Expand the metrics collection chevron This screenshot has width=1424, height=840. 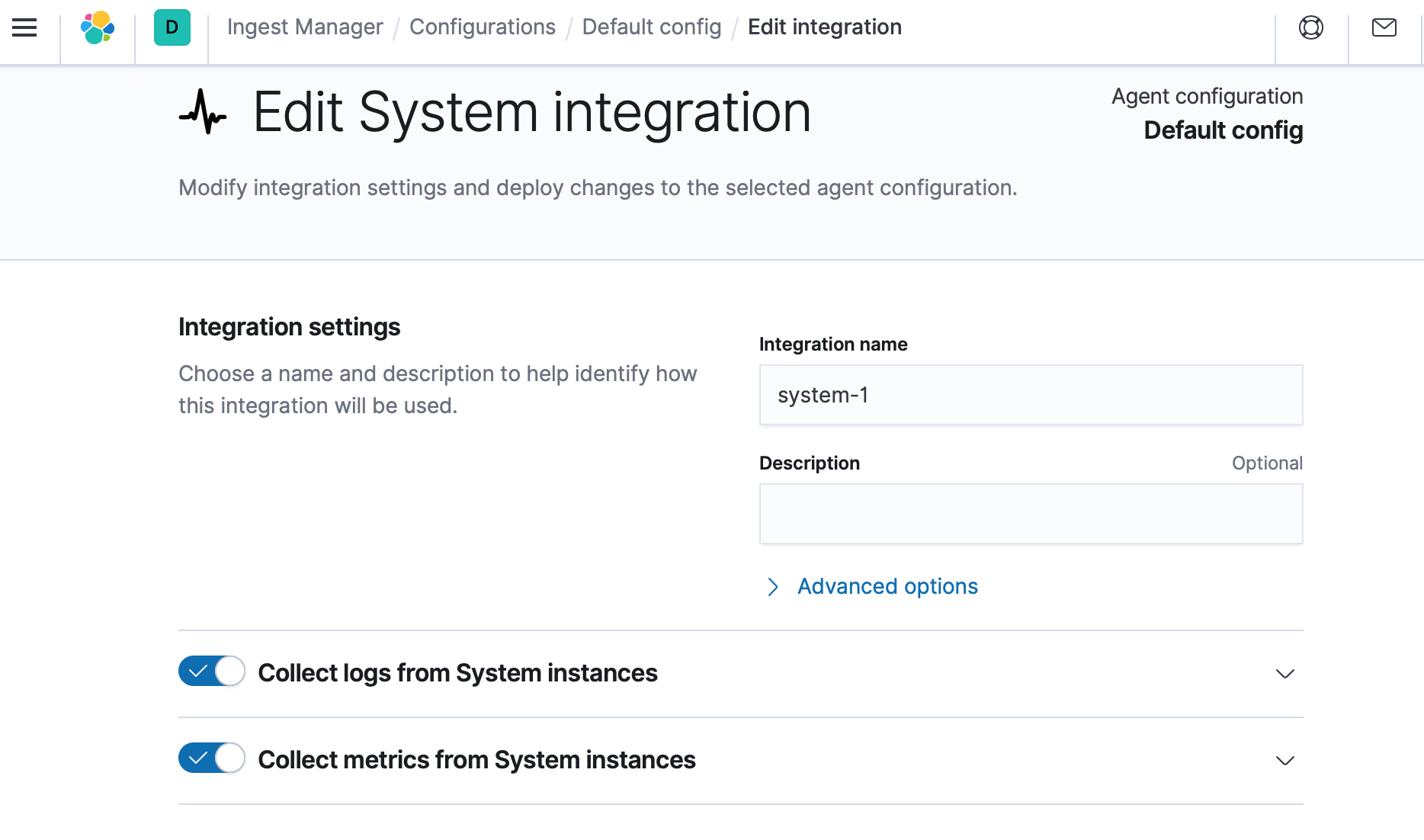point(1284,760)
